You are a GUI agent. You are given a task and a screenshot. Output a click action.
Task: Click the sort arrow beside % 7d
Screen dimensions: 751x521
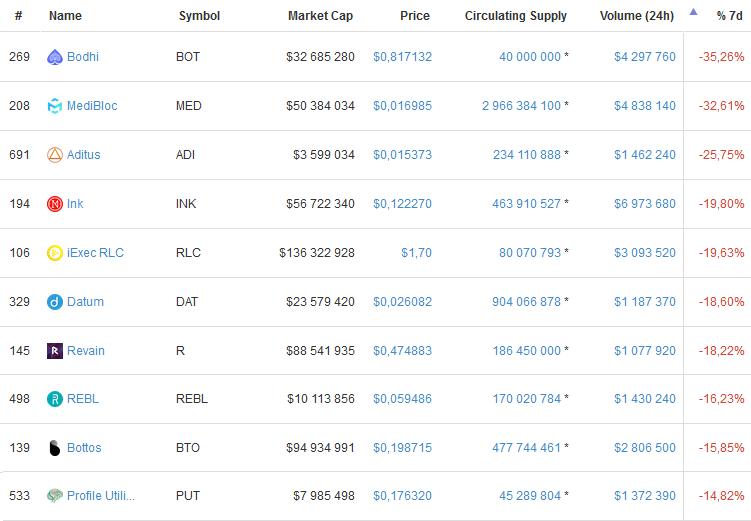[693, 12]
